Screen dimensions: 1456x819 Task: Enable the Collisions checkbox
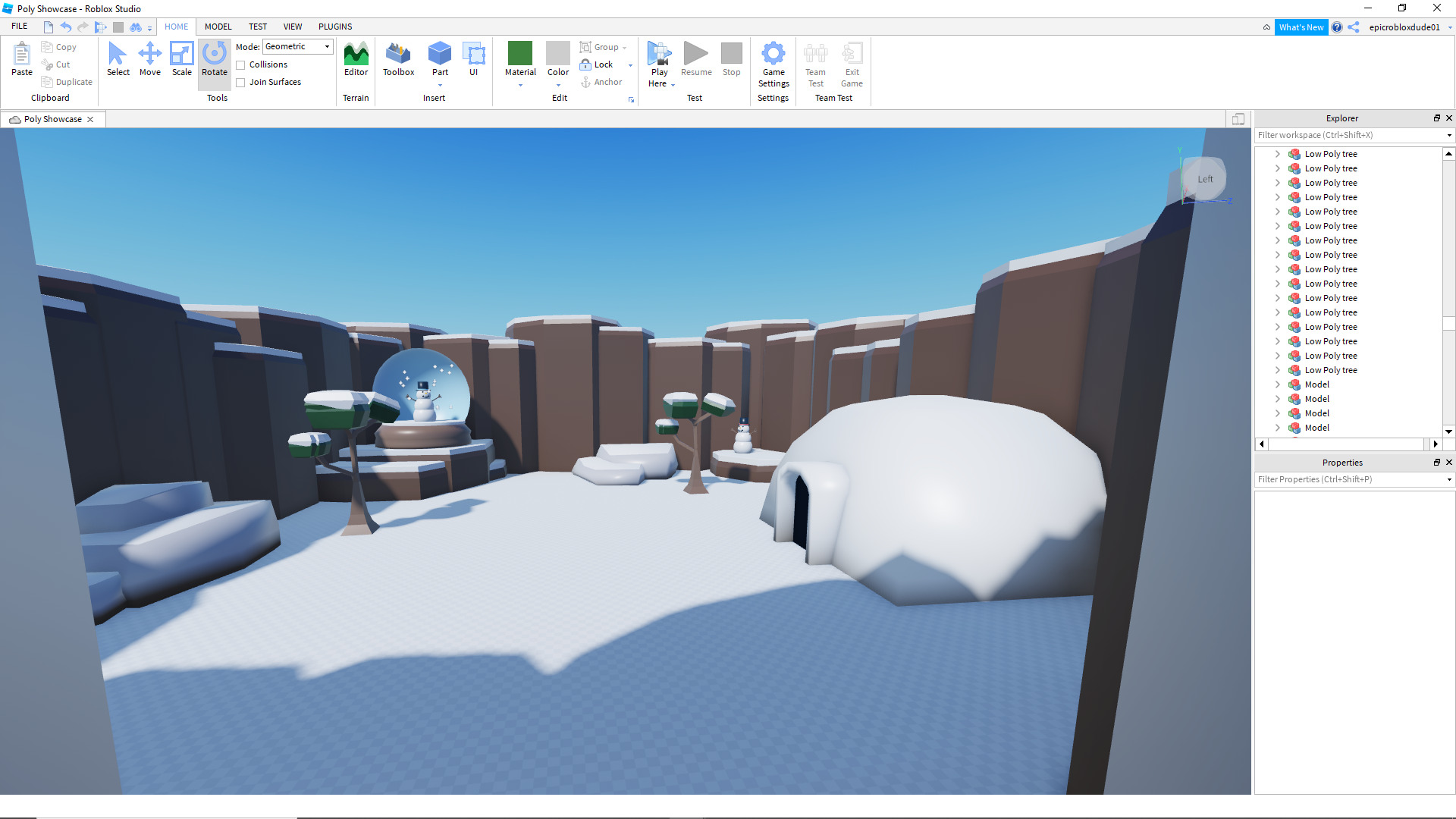click(241, 64)
